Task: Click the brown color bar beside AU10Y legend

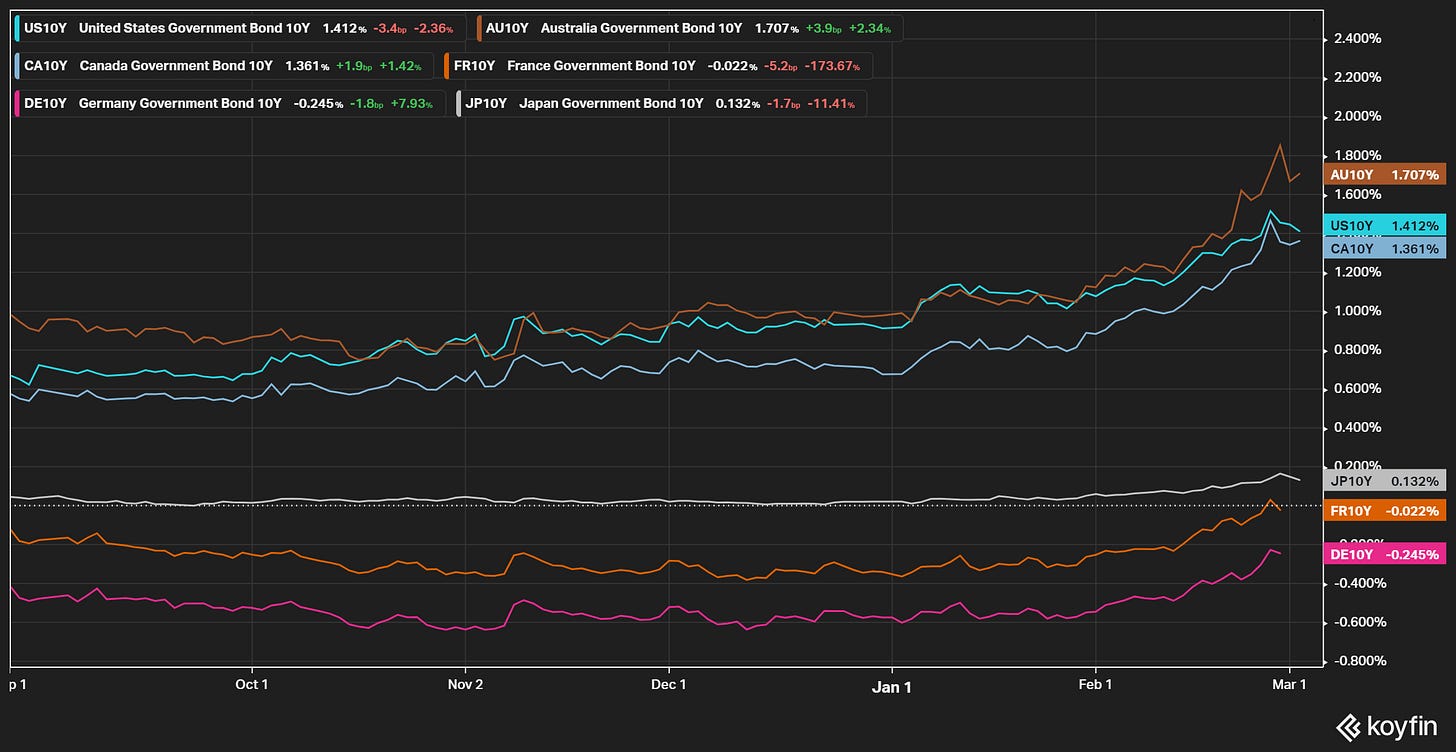Action: 480,28
